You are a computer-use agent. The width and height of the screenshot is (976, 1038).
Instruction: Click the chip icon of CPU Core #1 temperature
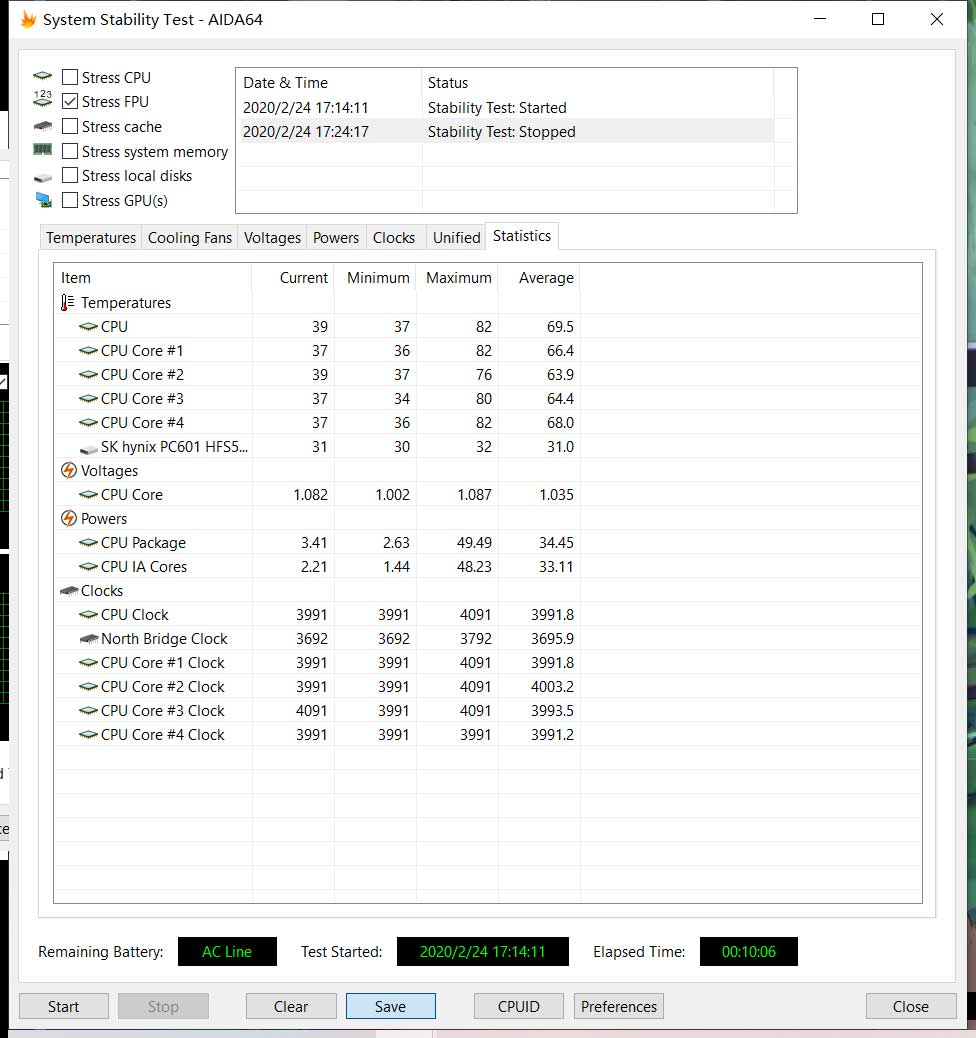click(x=88, y=350)
